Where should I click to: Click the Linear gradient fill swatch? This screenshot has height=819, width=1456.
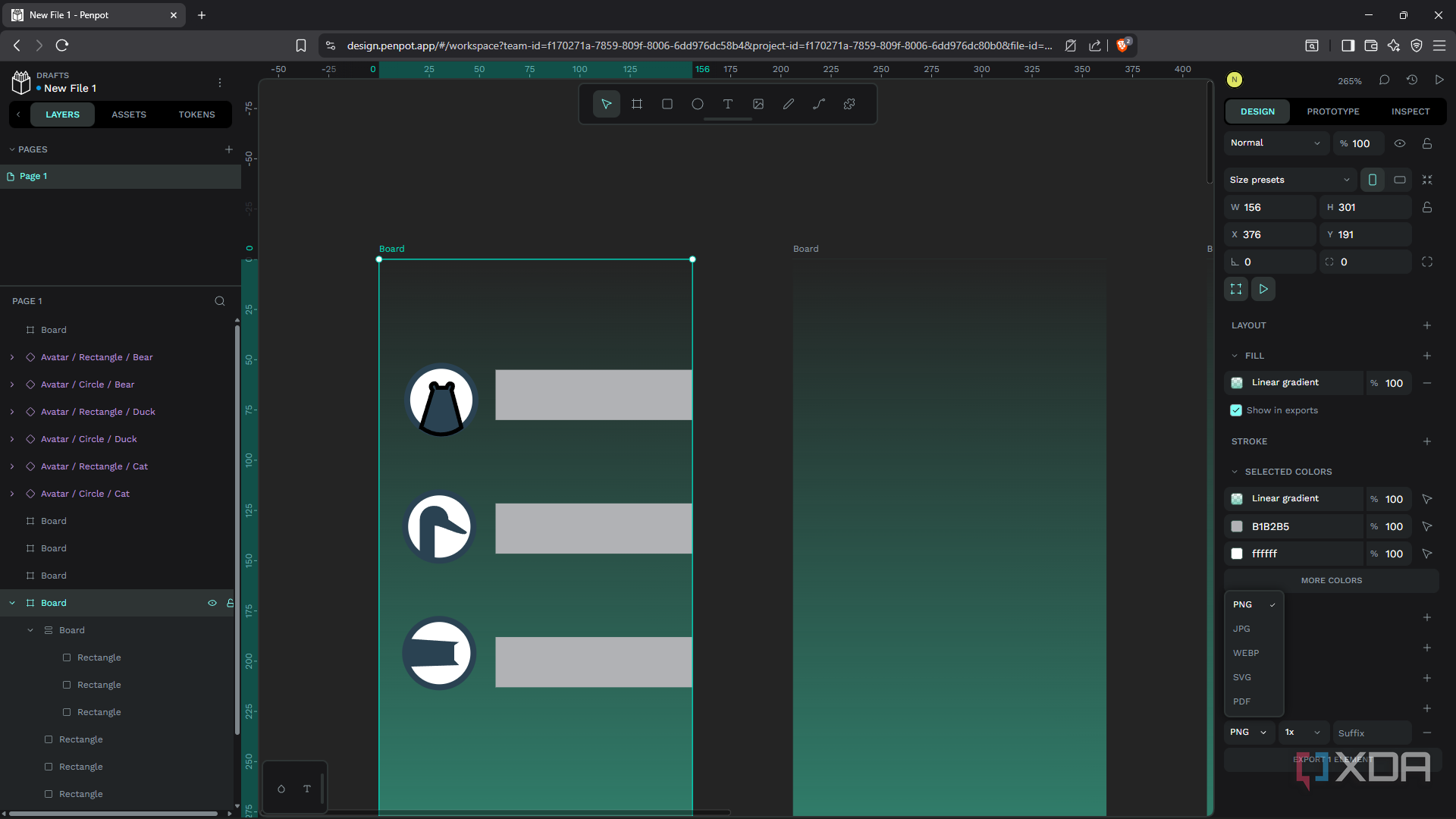point(1237,383)
